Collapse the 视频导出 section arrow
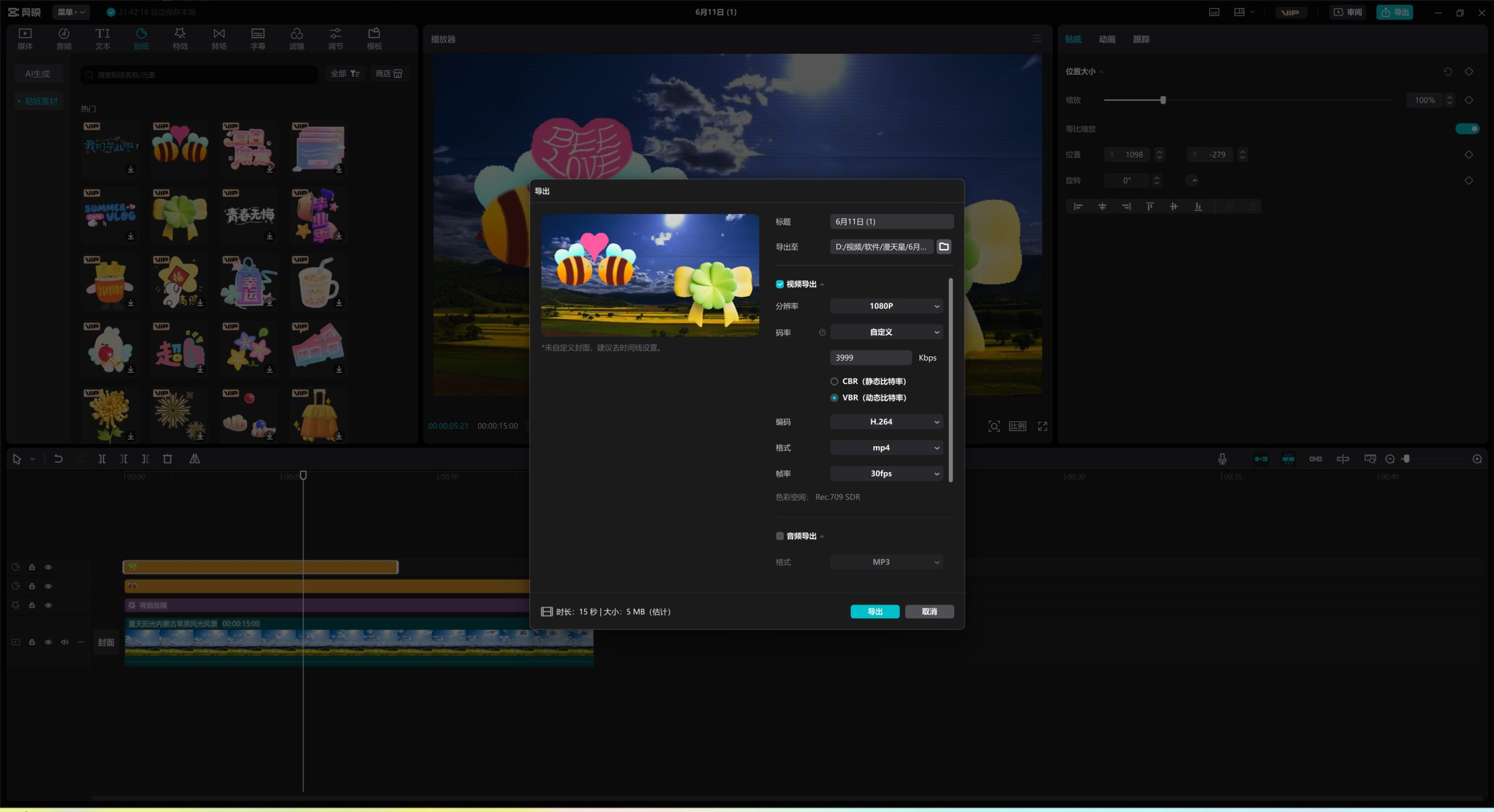This screenshot has height=812, width=1494. (x=822, y=285)
